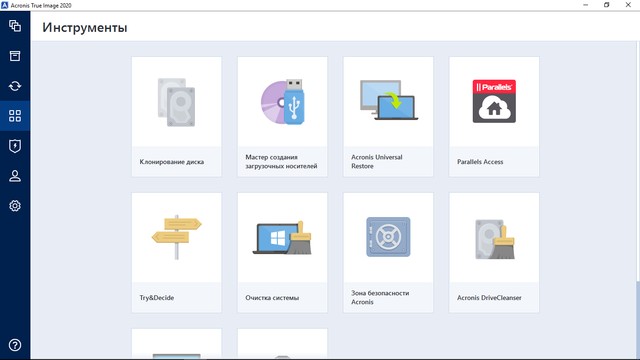Open the 'Зона безопасности Acronis' label
Image resolution: width=640 pixels, height=360 pixels.
tap(380, 298)
